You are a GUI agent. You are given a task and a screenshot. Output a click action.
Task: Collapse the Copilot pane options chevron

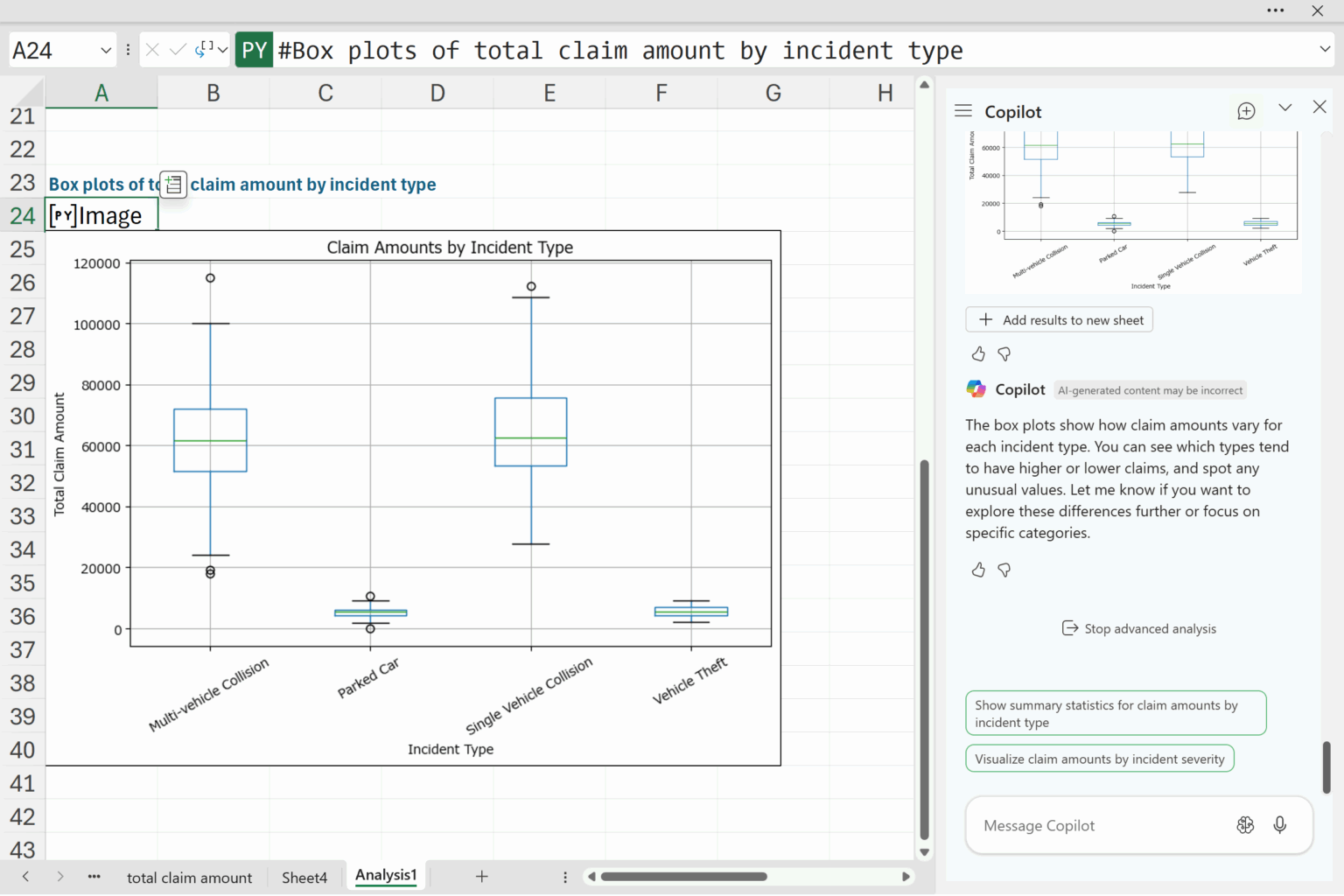1284,108
